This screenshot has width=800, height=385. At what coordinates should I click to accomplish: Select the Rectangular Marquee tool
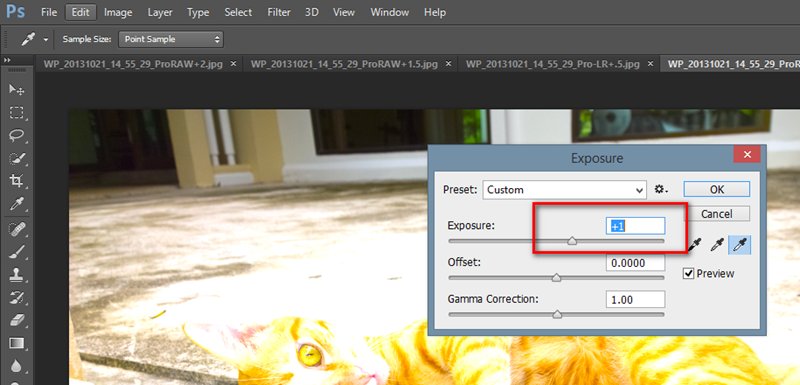(x=17, y=113)
